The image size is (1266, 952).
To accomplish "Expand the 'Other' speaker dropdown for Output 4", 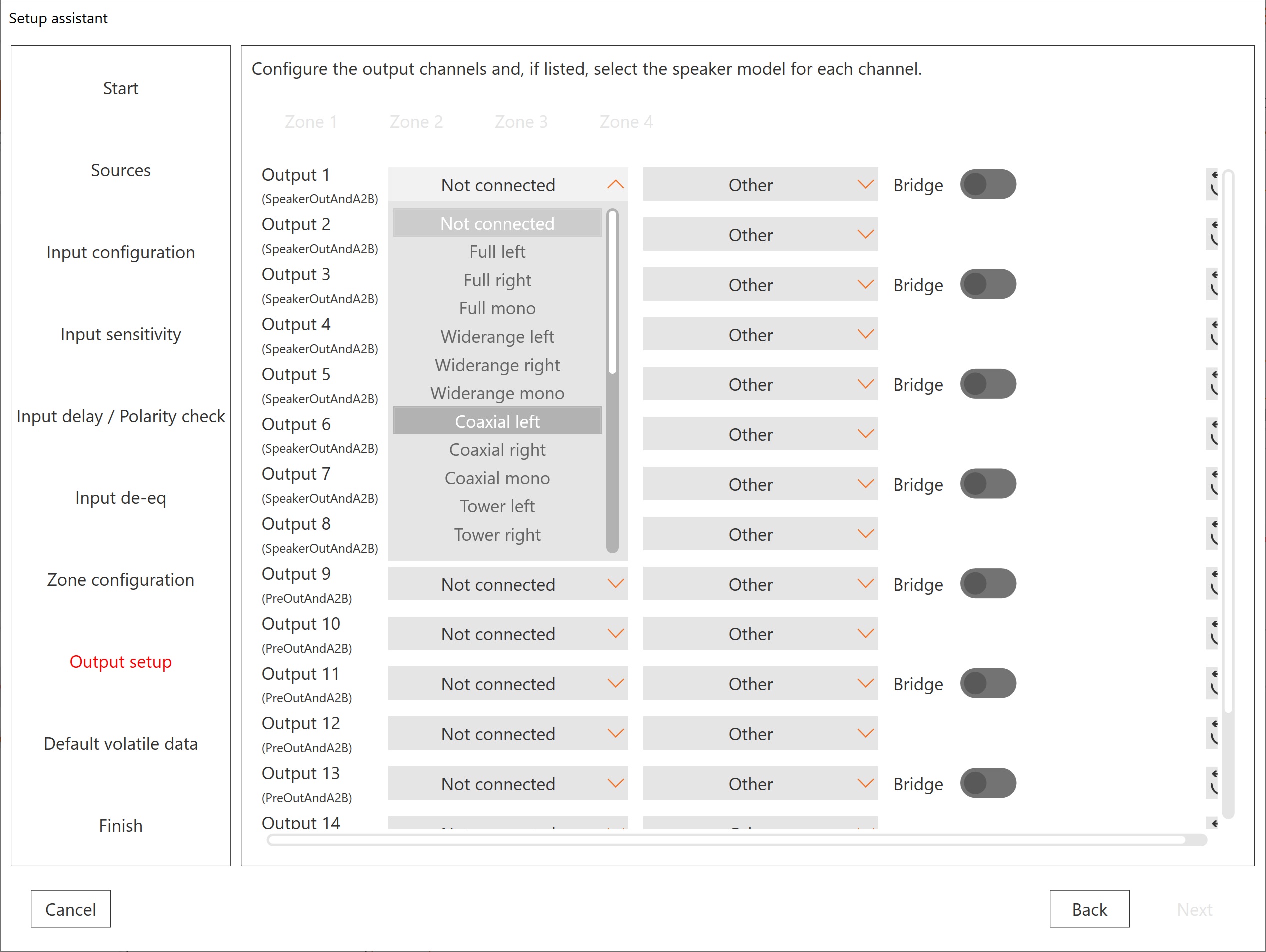I will point(760,334).
